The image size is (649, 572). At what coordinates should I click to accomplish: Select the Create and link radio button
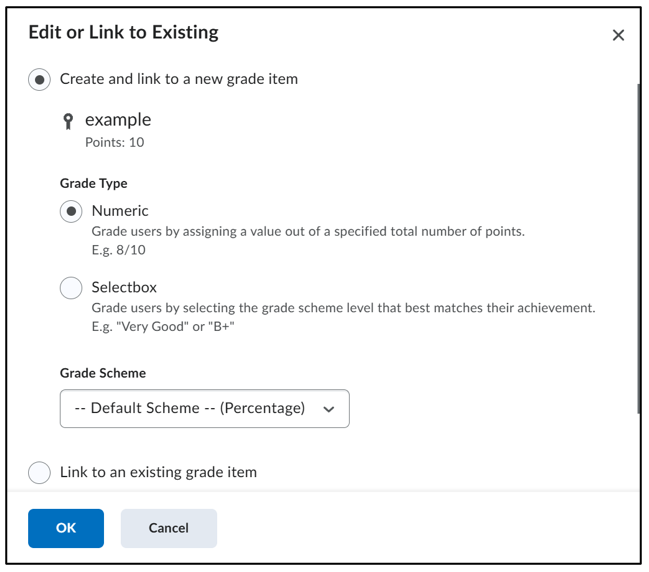pos(39,79)
